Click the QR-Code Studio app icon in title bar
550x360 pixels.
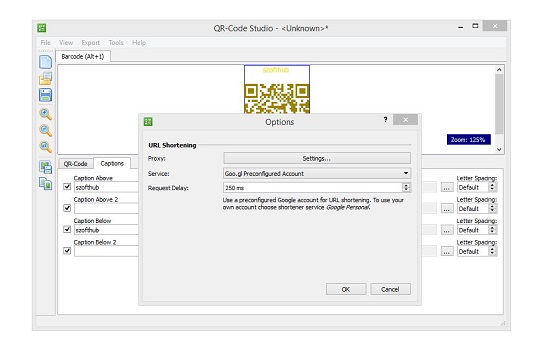pos(42,28)
